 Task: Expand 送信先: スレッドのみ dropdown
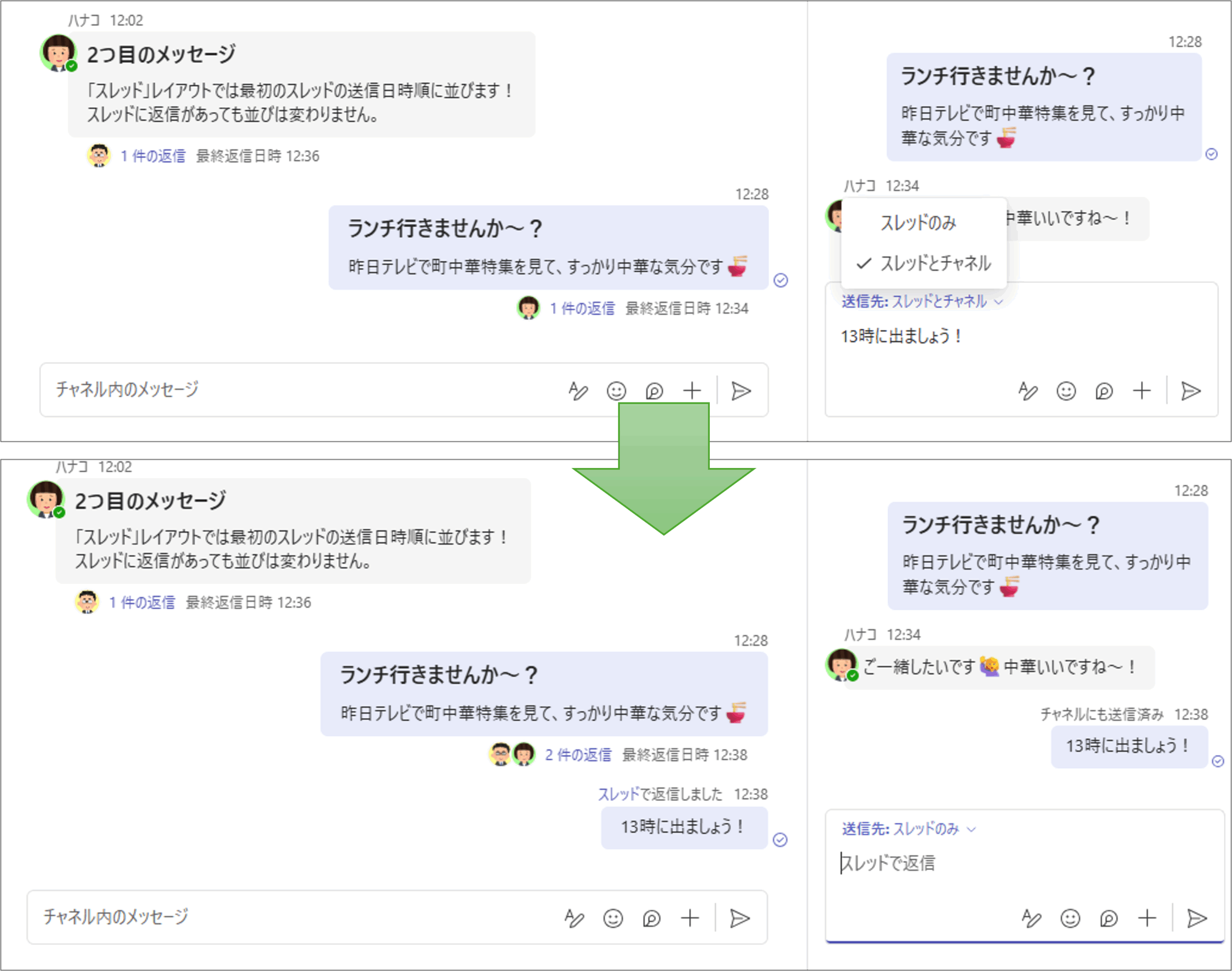click(909, 829)
